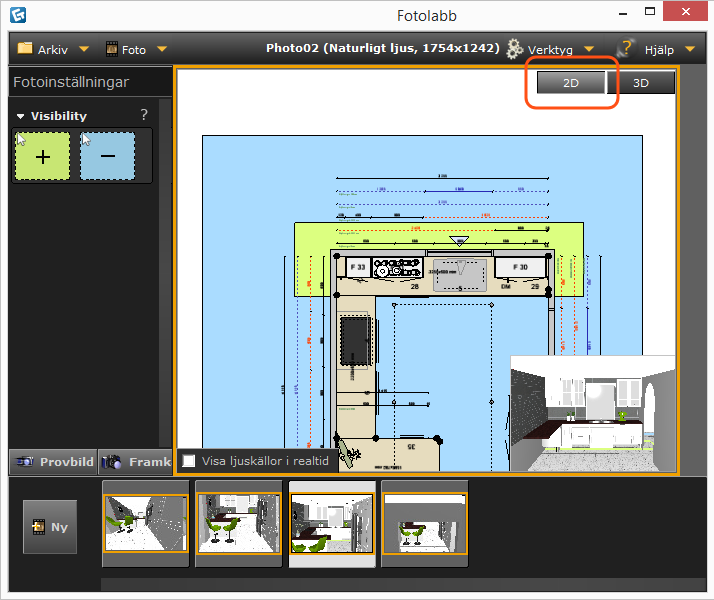Open the Hjälp dropdown arrow

point(689,49)
